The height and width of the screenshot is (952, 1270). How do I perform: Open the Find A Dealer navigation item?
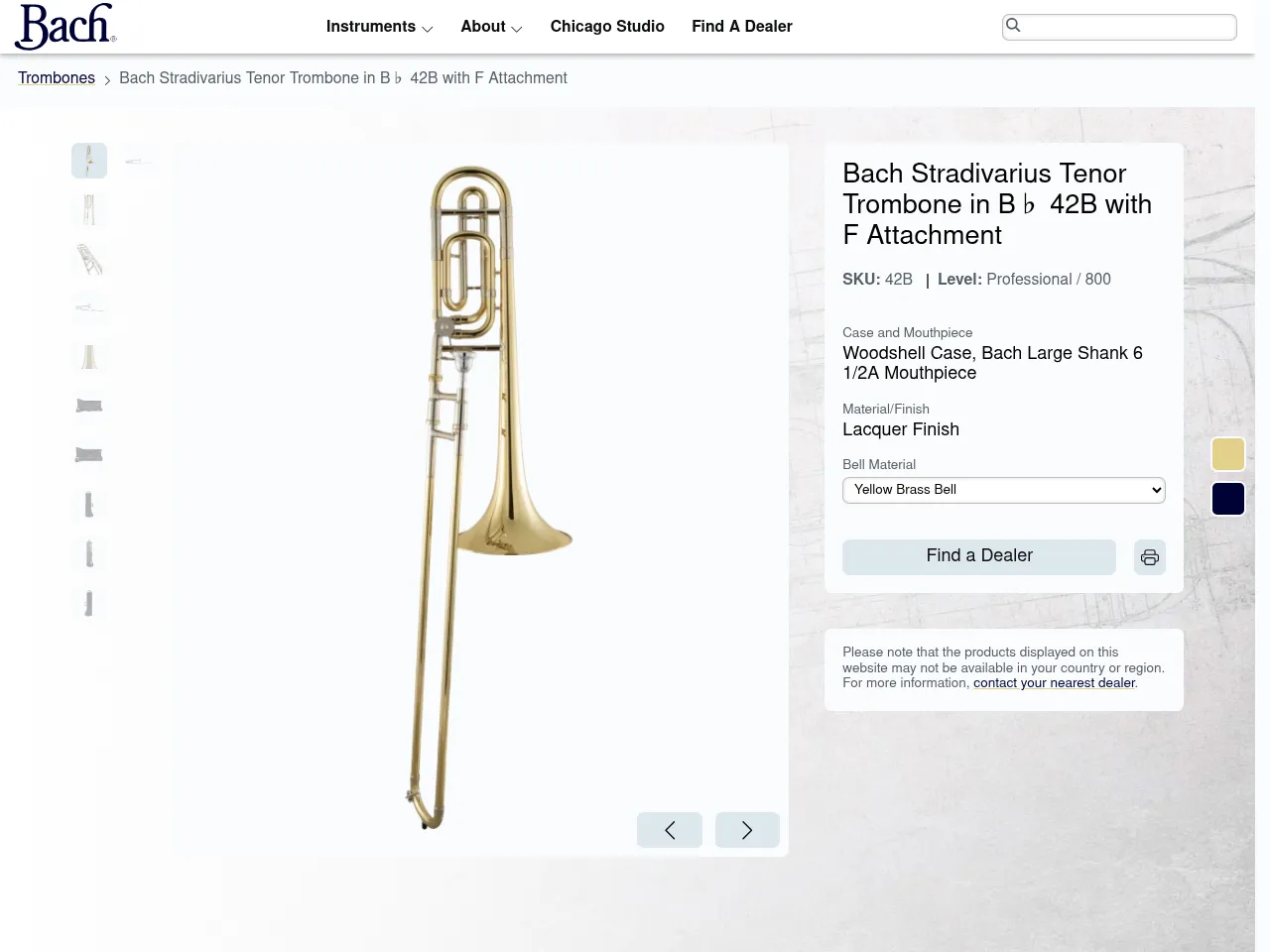(742, 27)
